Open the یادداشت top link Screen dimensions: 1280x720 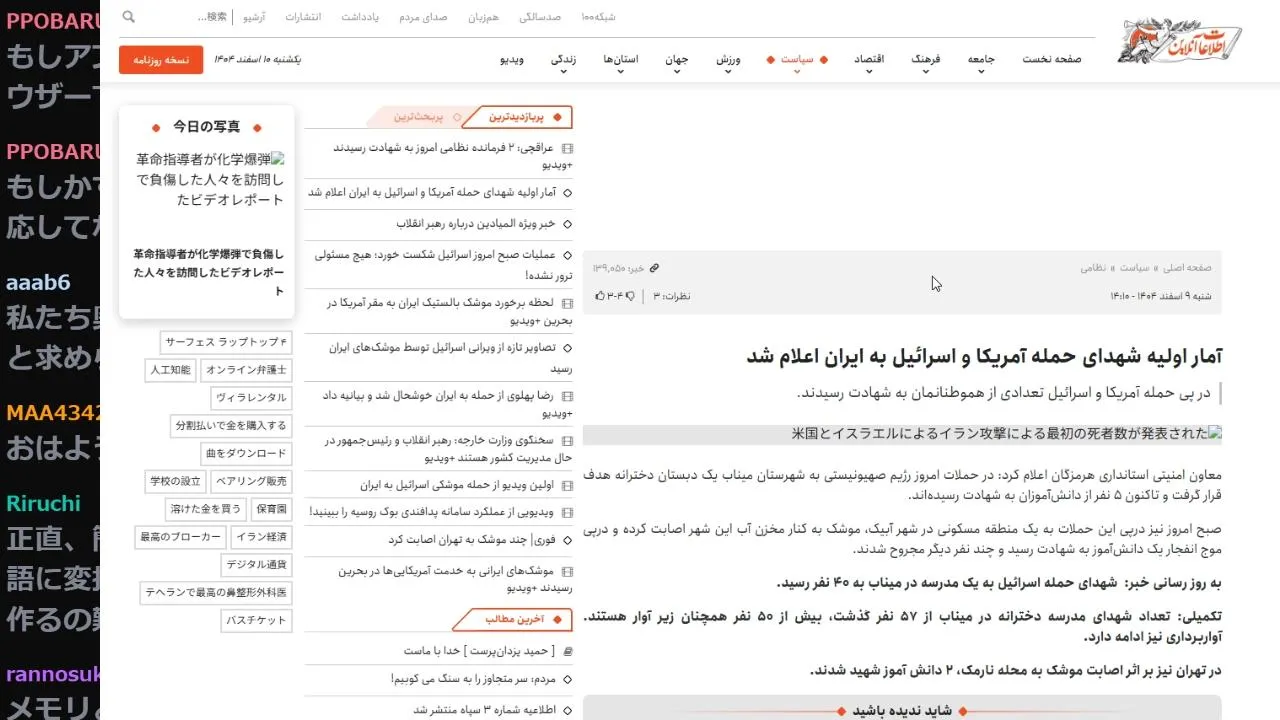click(x=360, y=17)
